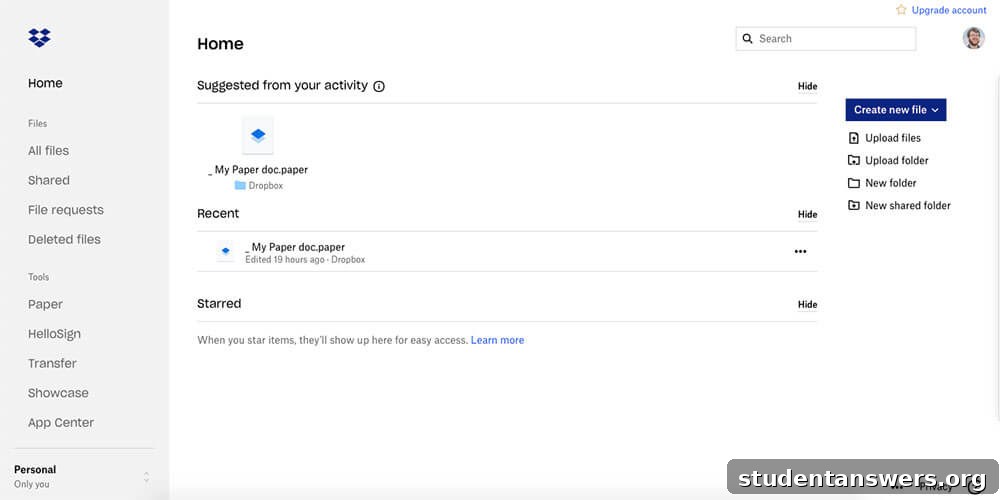Expand the Personal account switcher

click(146, 477)
